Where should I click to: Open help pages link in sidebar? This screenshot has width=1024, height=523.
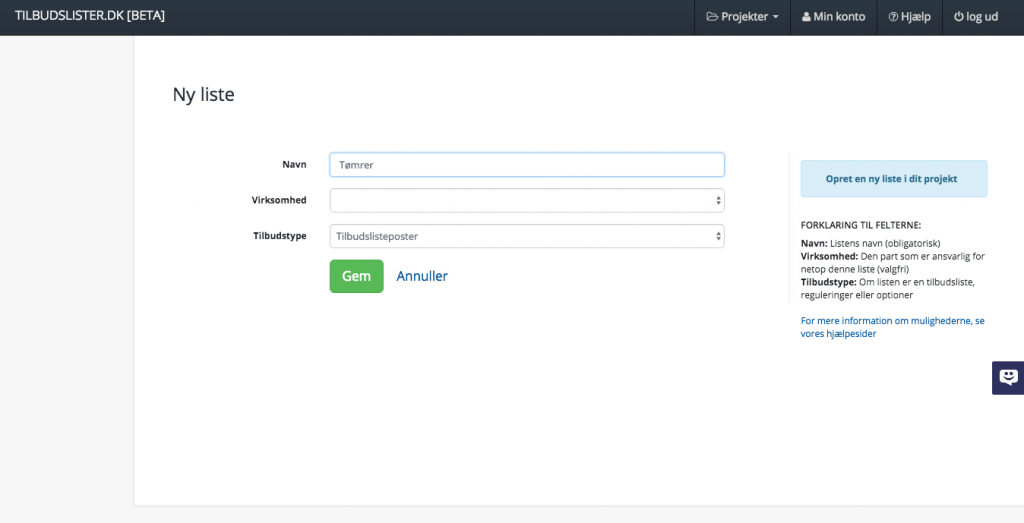pos(892,327)
